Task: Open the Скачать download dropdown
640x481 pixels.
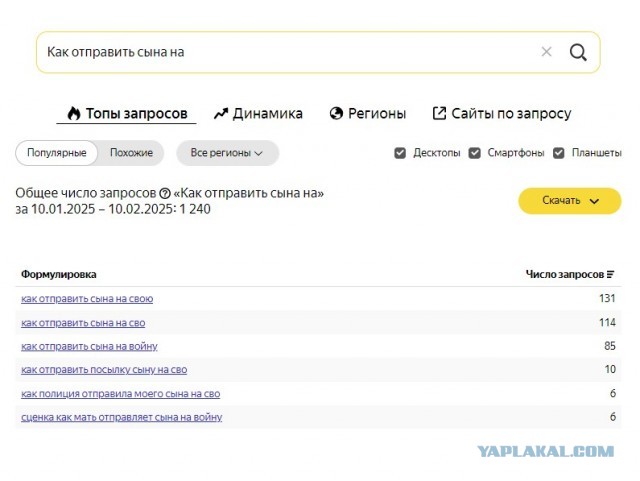Action: (570, 201)
